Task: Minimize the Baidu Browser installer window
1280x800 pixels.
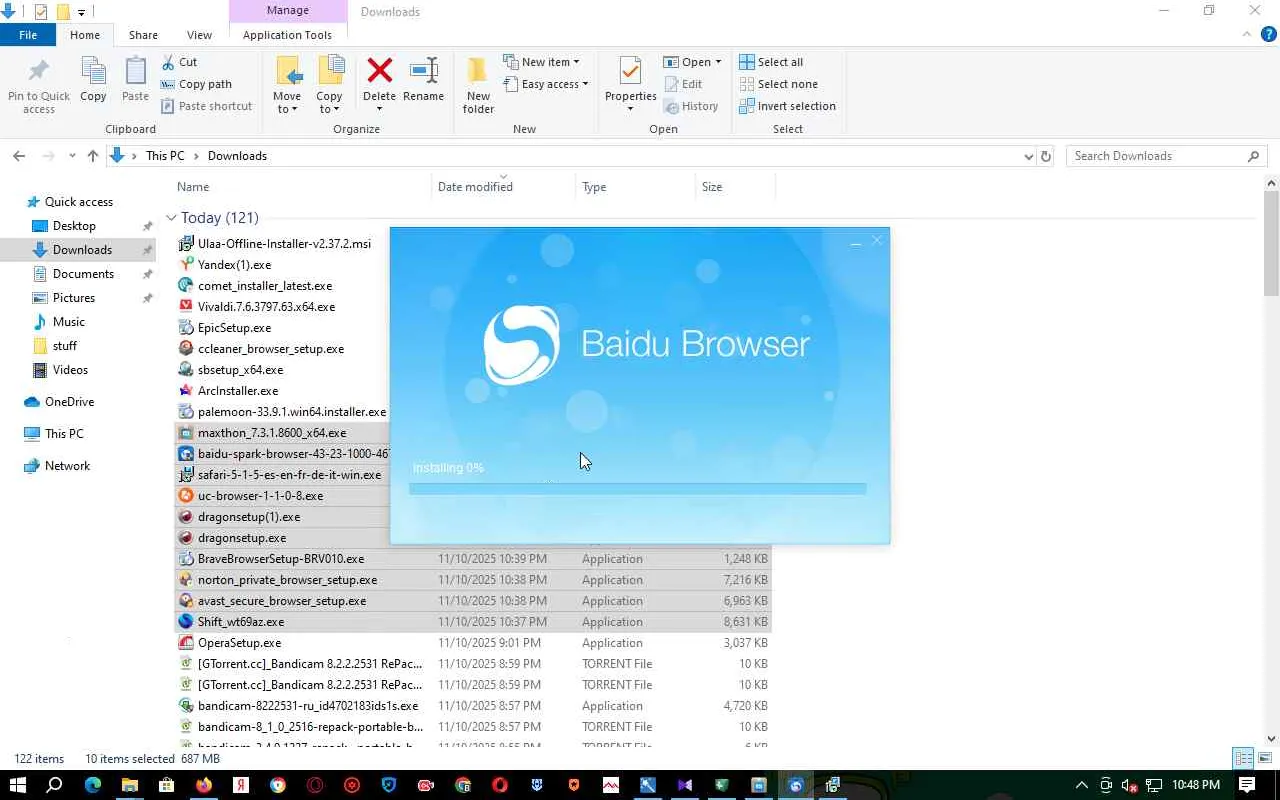Action: (856, 241)
